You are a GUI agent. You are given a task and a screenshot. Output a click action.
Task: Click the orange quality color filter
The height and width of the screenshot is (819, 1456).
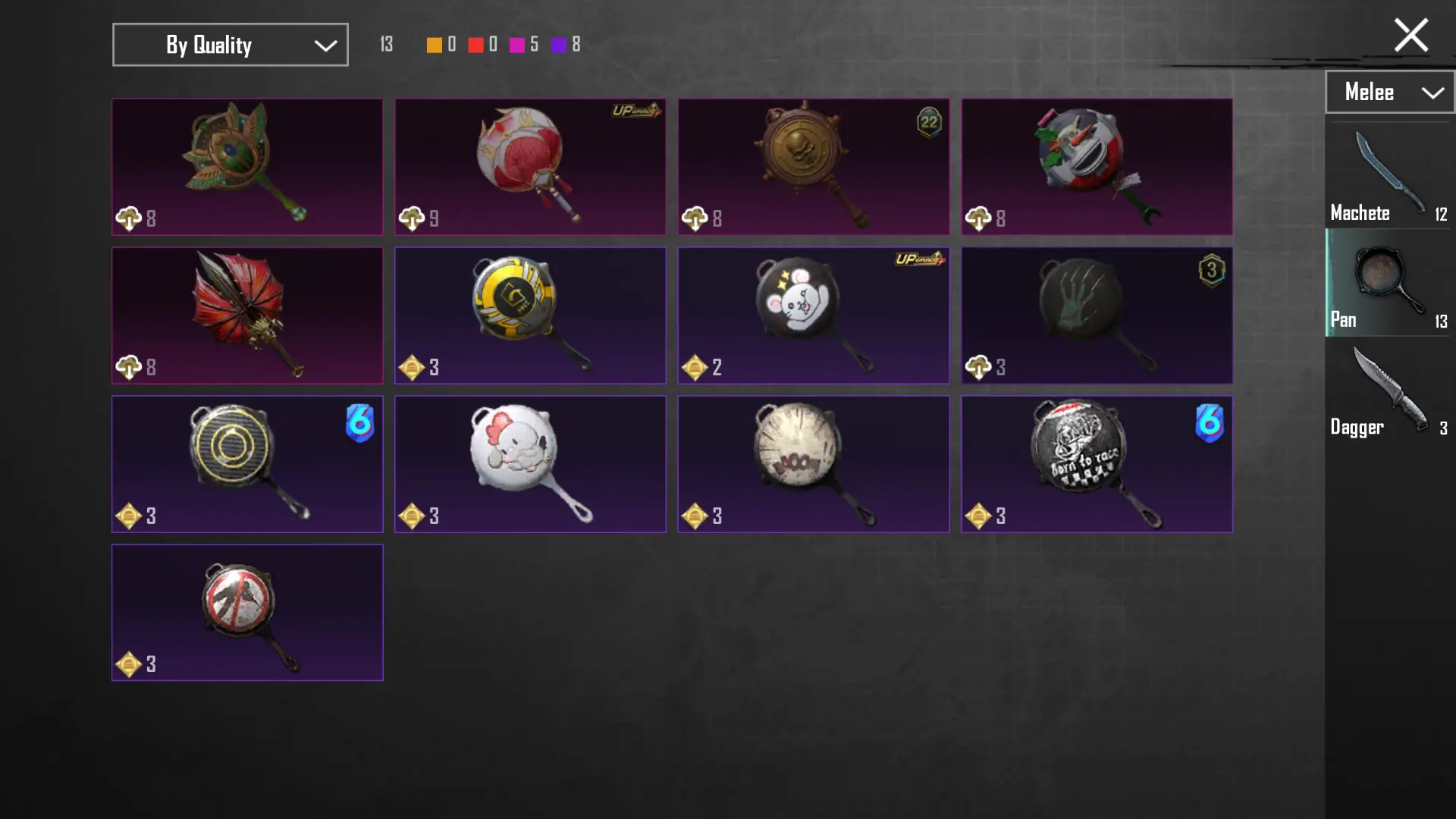[434, 45]
